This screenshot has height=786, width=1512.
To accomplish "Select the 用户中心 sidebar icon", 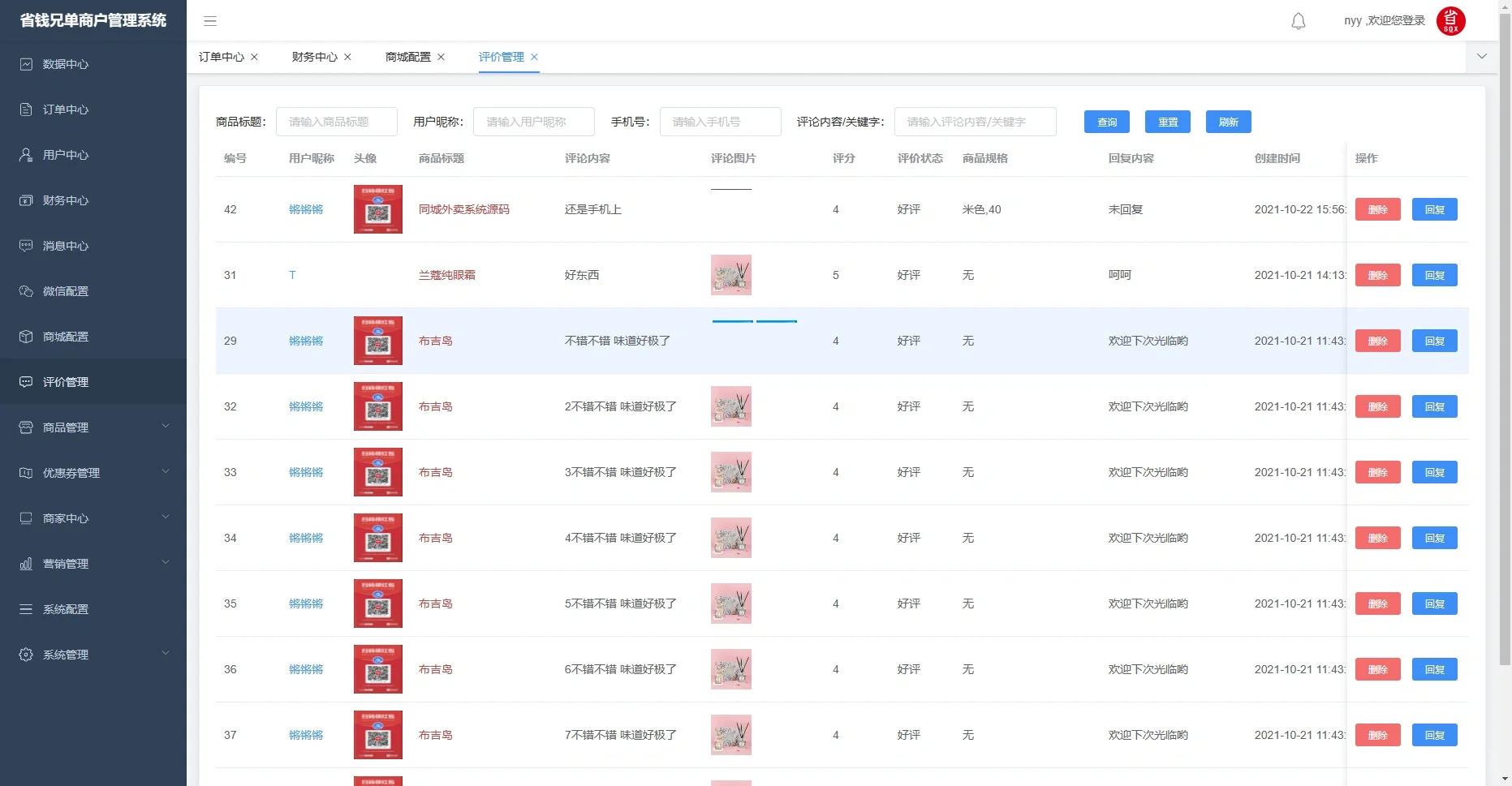I will pos(67,155).
